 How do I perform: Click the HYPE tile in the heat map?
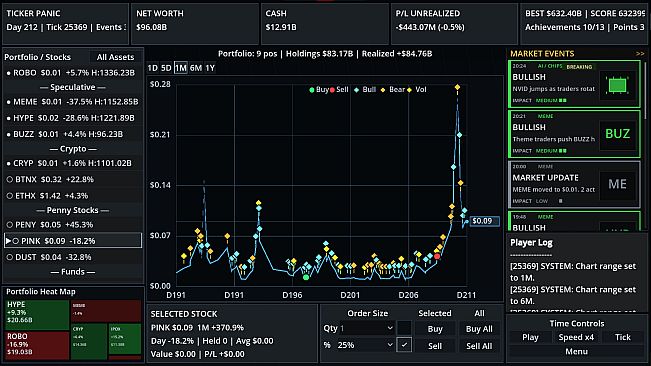coord(37,315)
